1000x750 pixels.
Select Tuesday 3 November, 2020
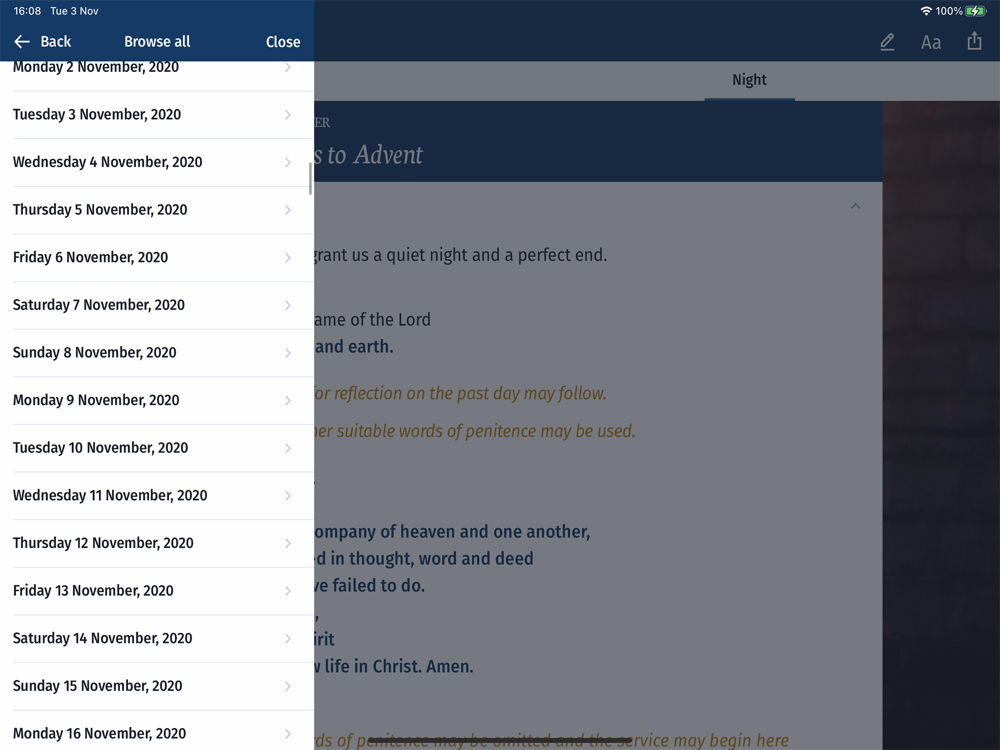click(x=157, y=115)
